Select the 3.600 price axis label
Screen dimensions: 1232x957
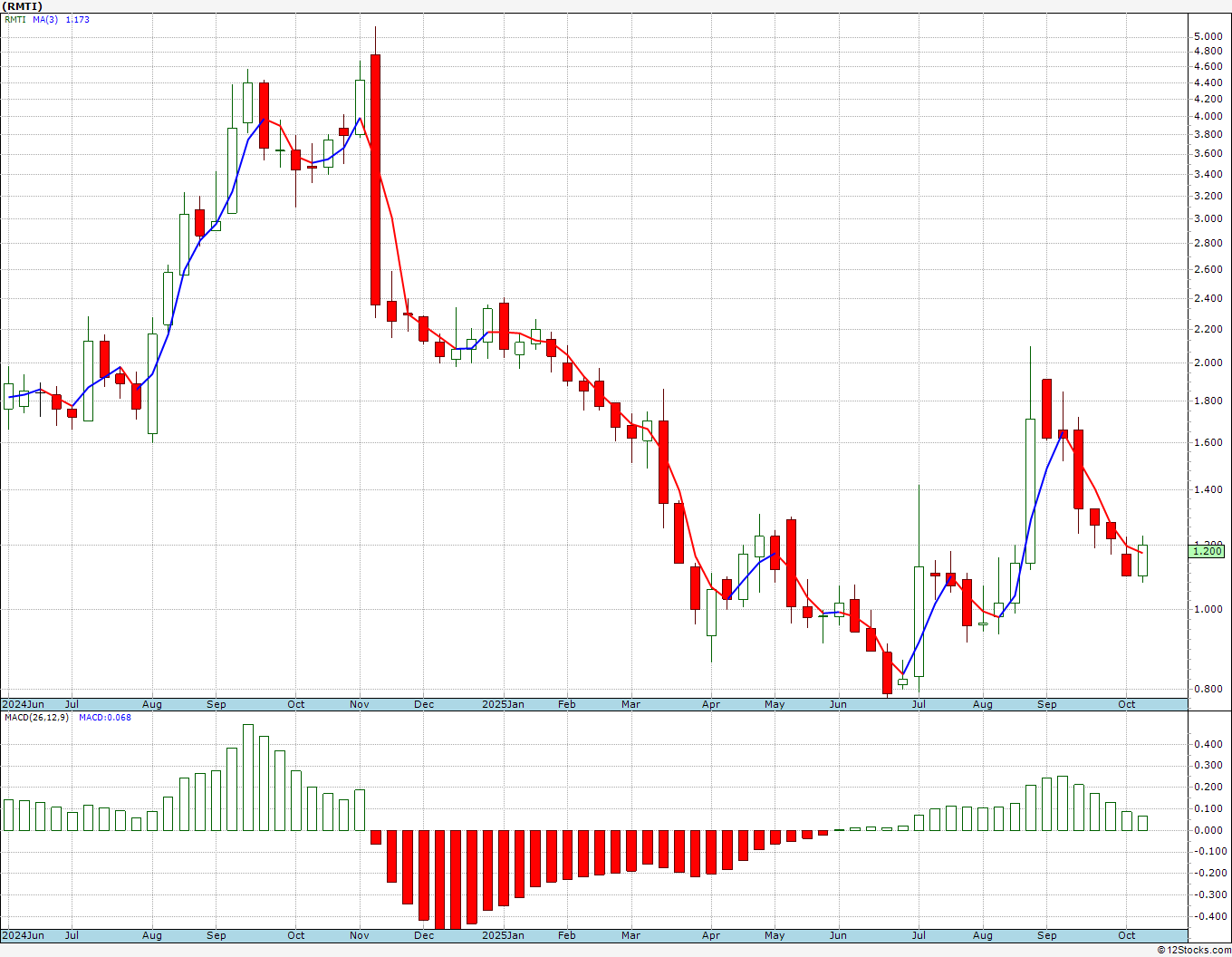[1208, 153]
